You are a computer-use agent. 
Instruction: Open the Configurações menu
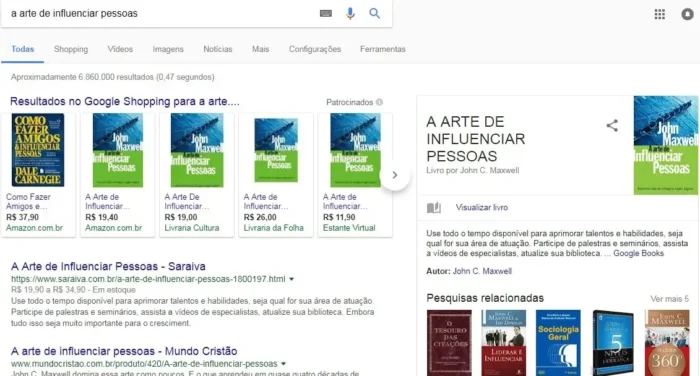point(315,49)
